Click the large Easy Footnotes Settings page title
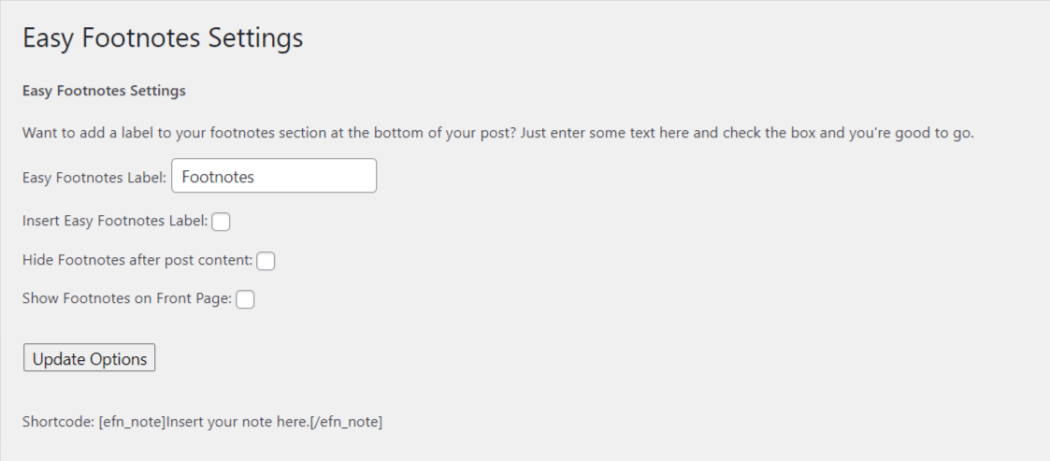The image size is (1050, 461). pos(162,38)
